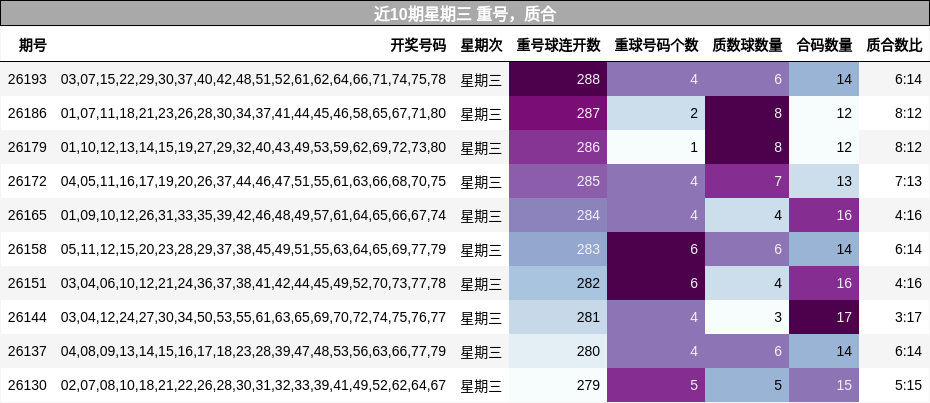
Task: Click 重球号码个数 value 5 in row 26130
Action: [x=656, y=385]
